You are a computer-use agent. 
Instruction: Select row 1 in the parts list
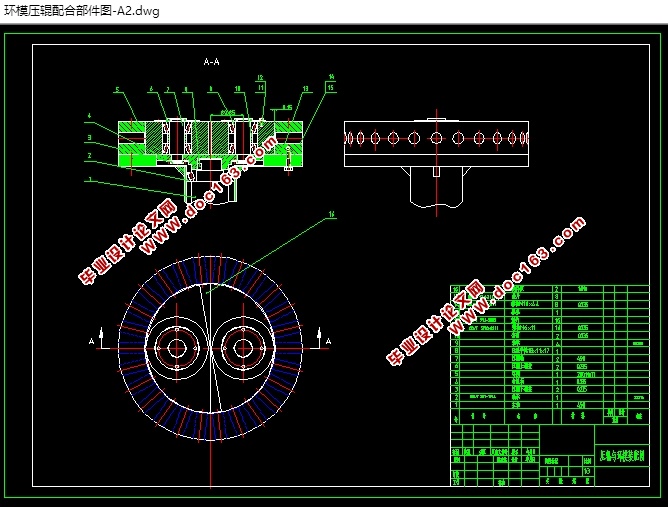(550, 405)
